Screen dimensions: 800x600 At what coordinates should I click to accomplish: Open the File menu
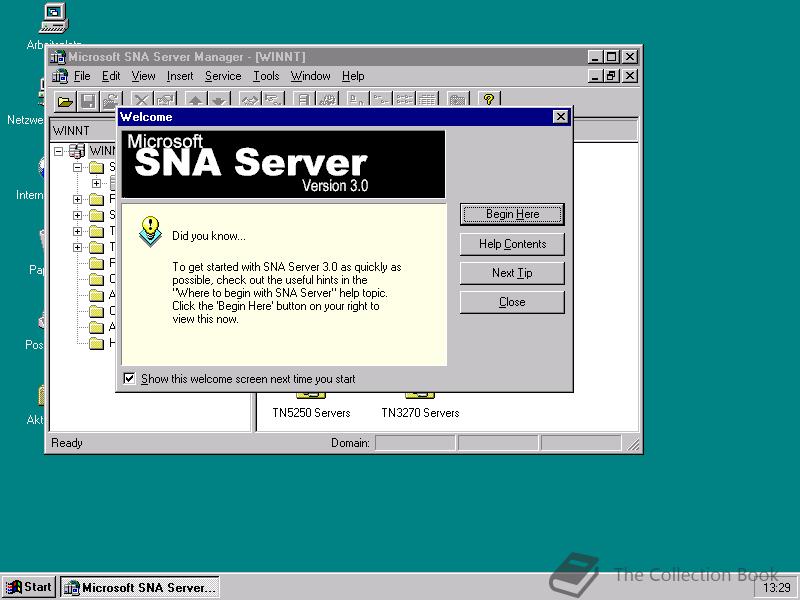tap(82, 76)
